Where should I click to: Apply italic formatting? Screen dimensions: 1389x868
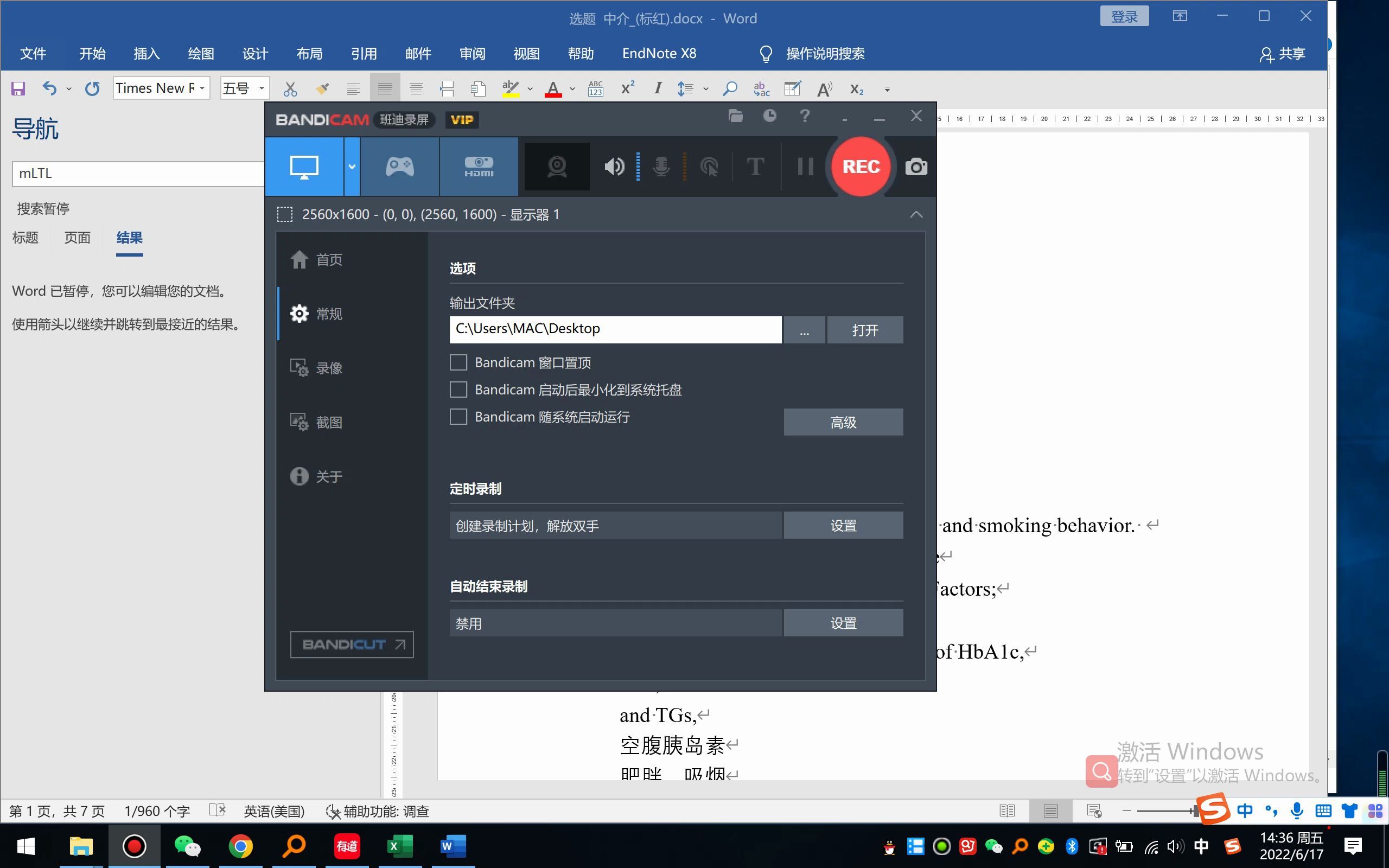pos(658,88)
